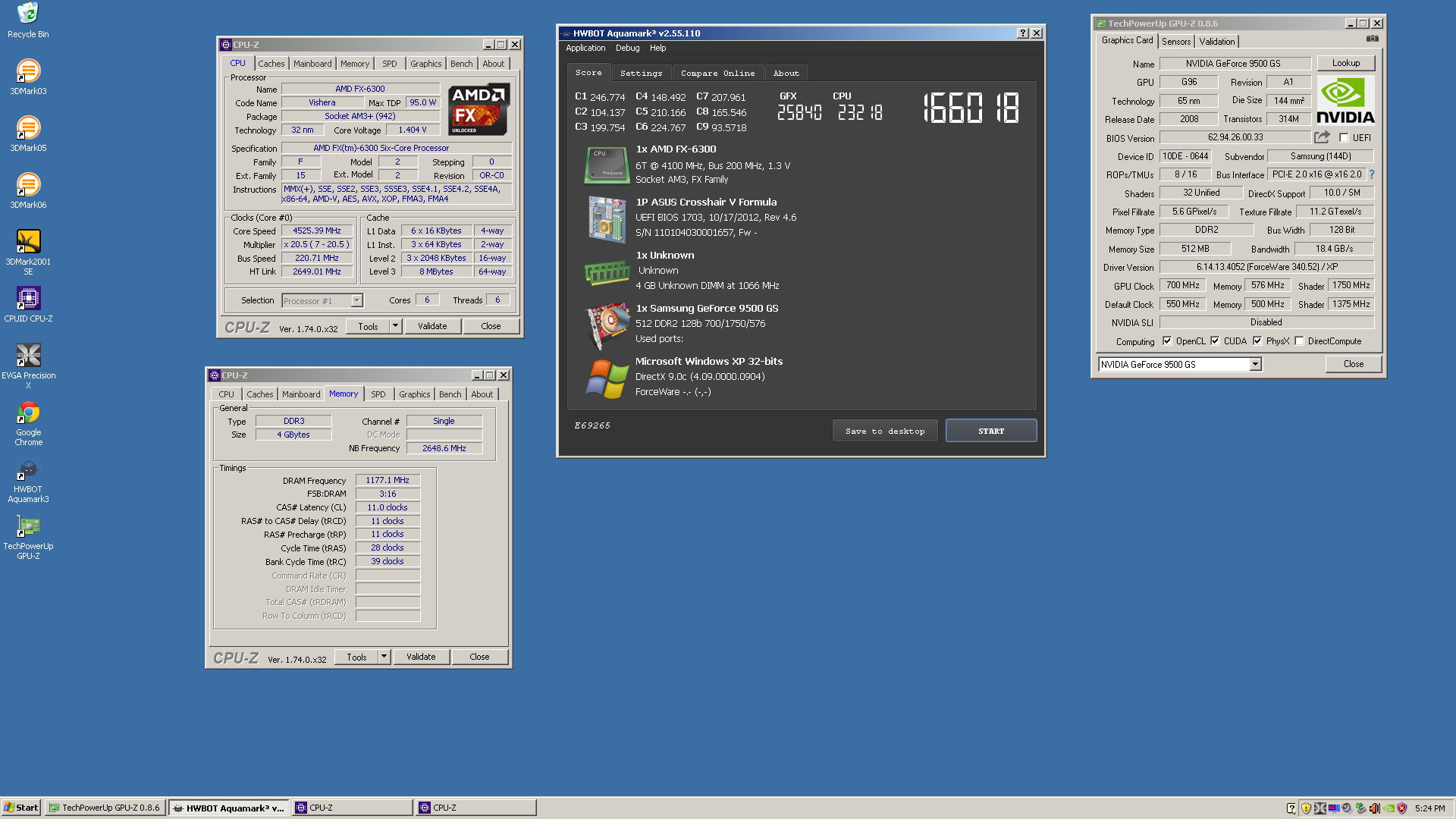Click the motherboard icon in Aquamark
The width and height of the screenshot is (1456, 819).
tap(607, 218)
